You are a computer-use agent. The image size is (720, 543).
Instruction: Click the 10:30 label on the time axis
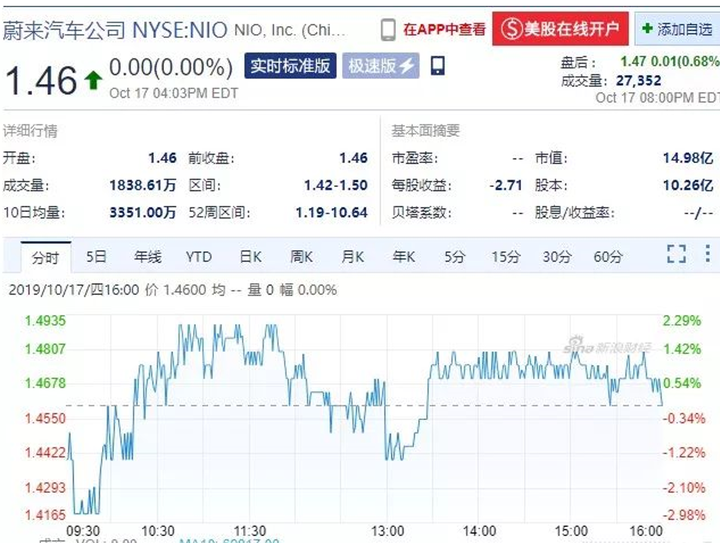158,531
